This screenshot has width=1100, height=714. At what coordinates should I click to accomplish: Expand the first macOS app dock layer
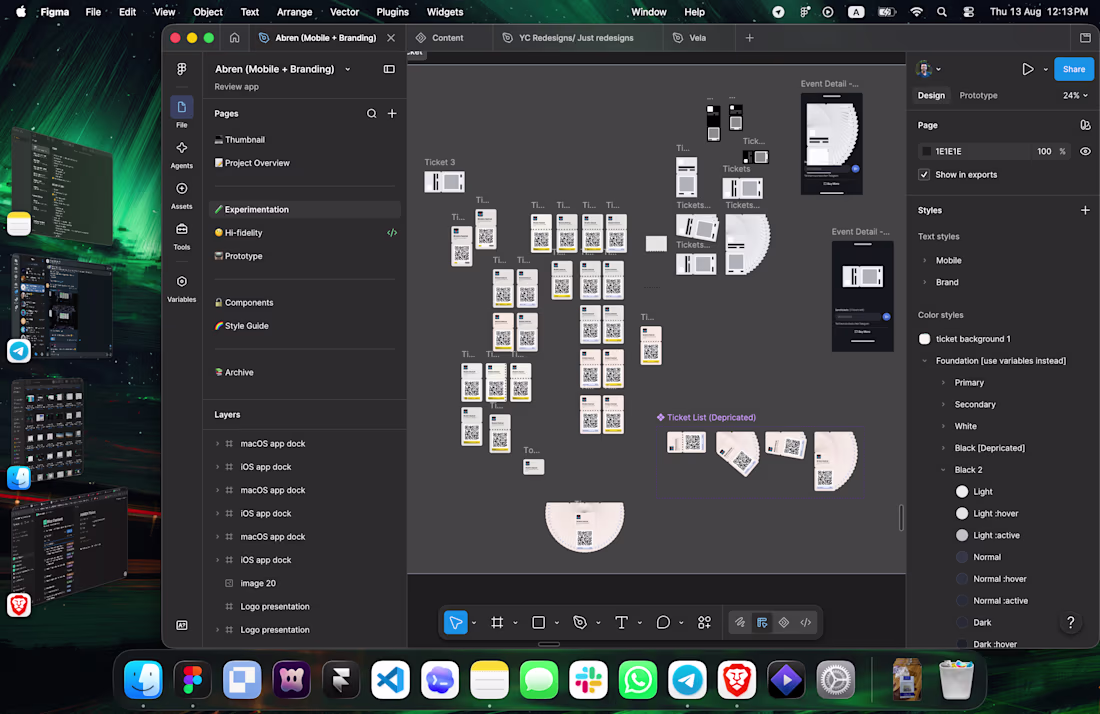point(217,443)
